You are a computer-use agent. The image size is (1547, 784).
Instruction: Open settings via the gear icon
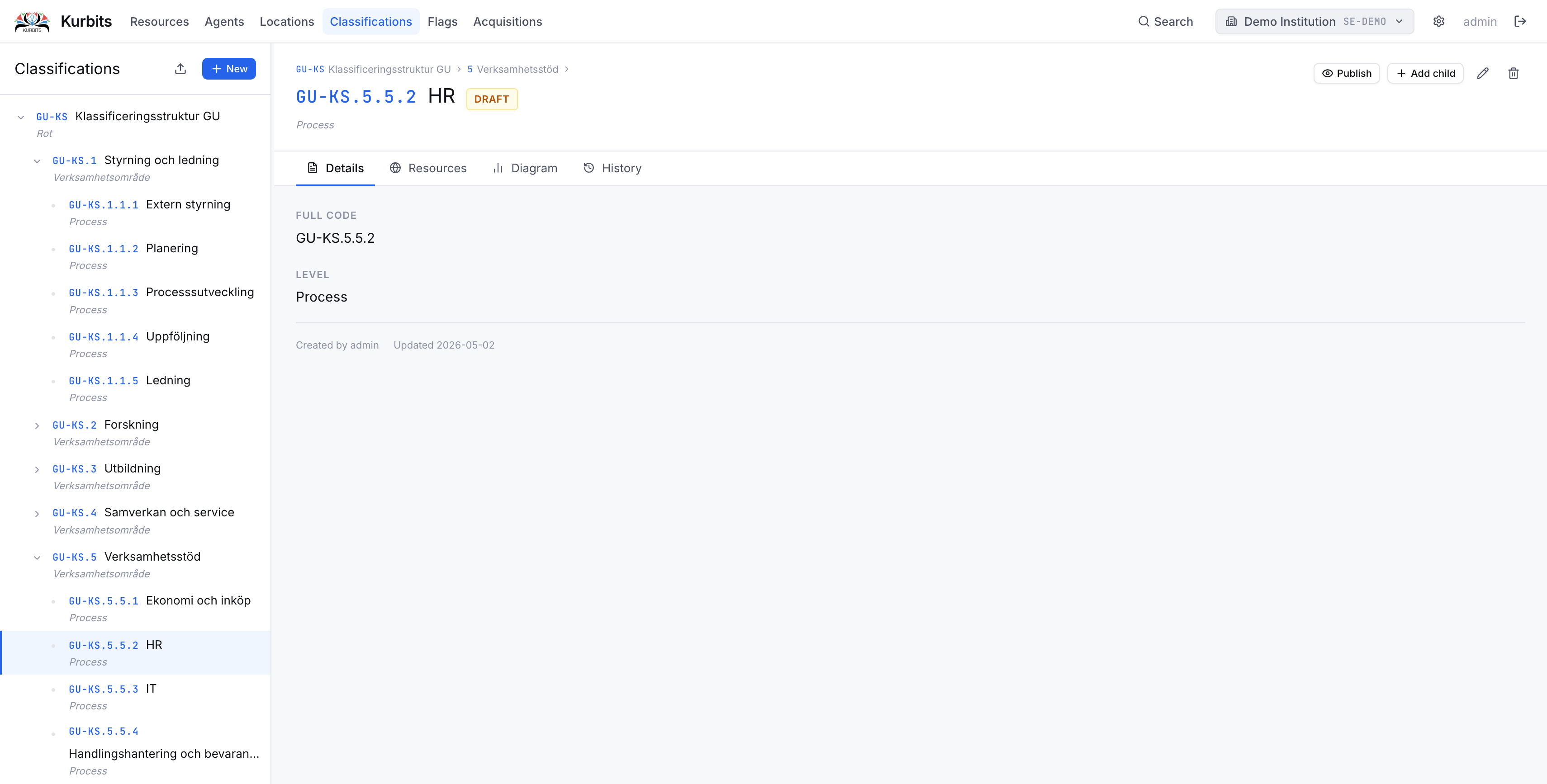pos(1438,22)
